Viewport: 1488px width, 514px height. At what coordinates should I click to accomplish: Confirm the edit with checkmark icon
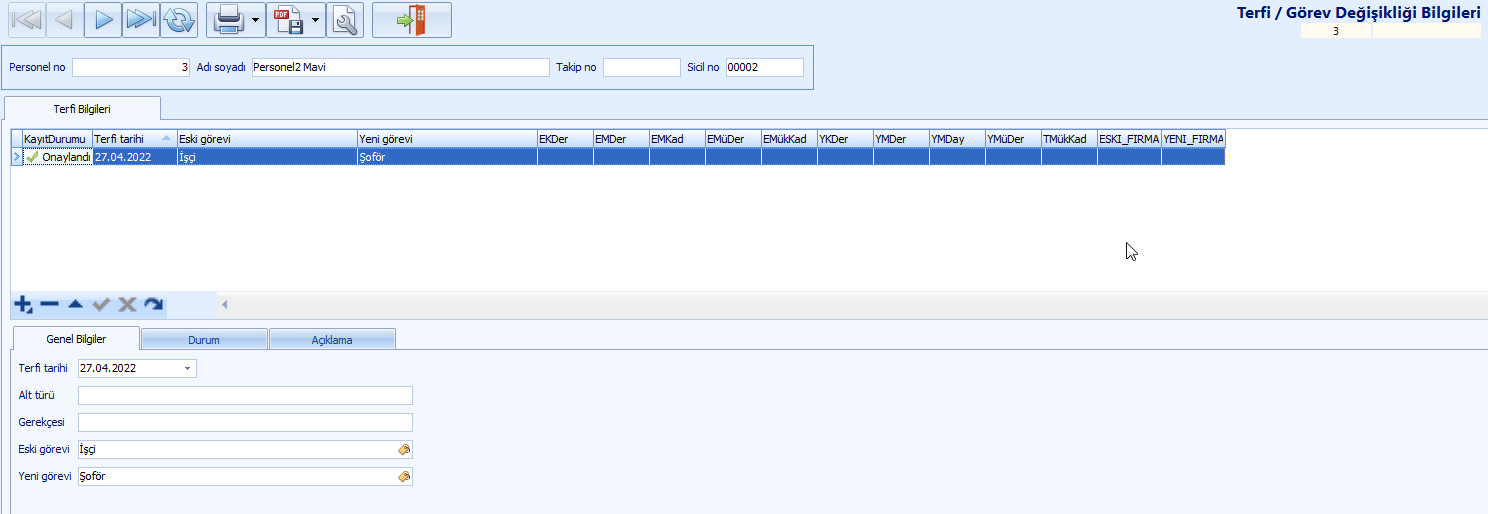pyautogui.click(x=101, y=304)
